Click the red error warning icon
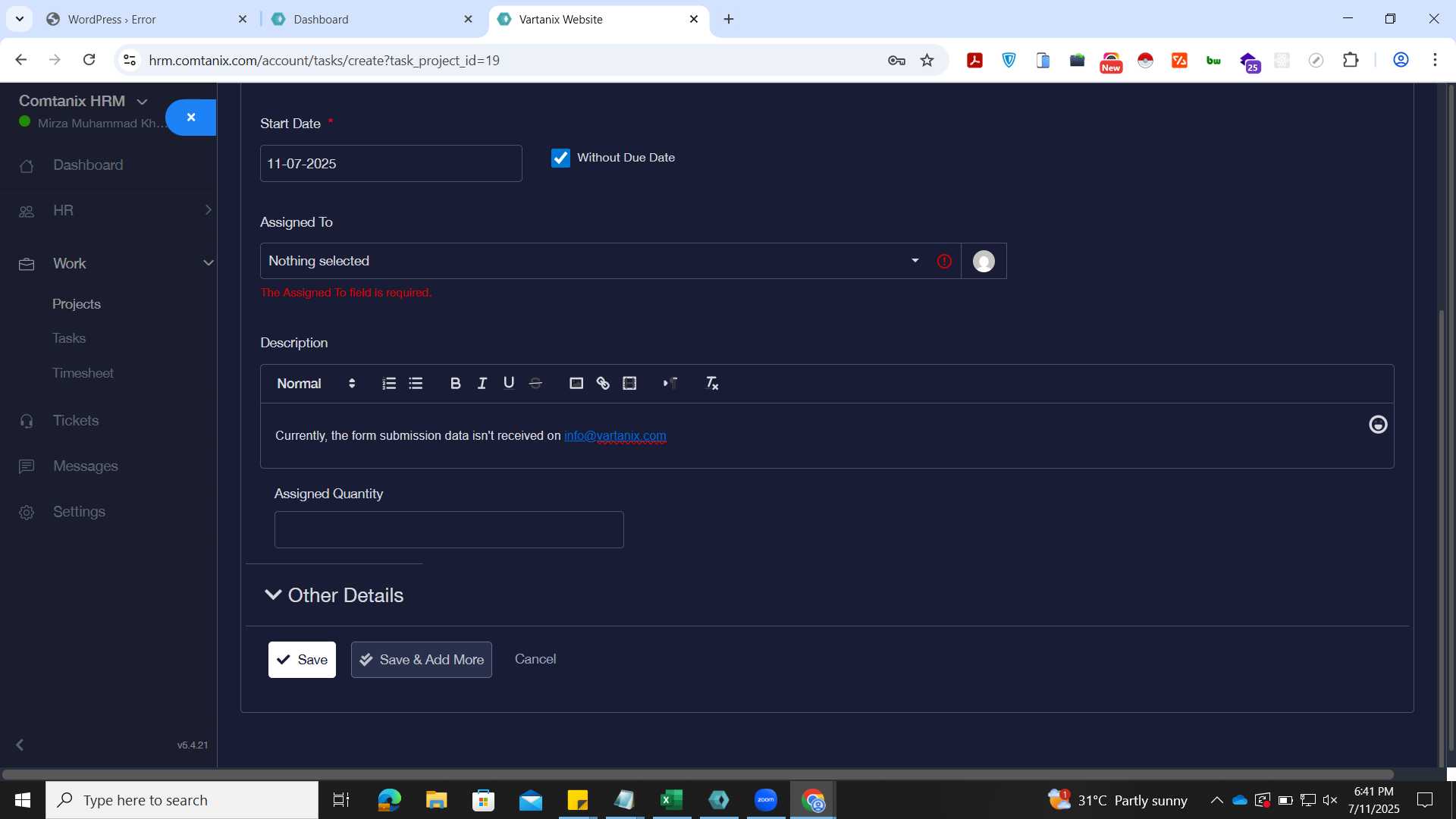The image size is (1456, 819). point(944,262)
